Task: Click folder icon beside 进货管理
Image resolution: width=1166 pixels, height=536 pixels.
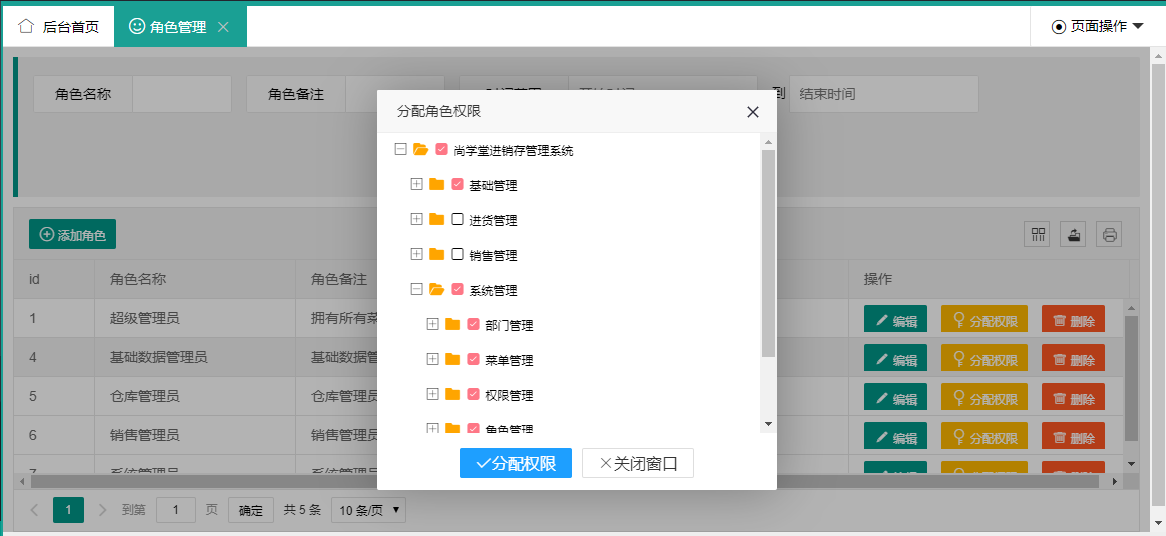Action: pyautogui.click(x=437, y=219)
